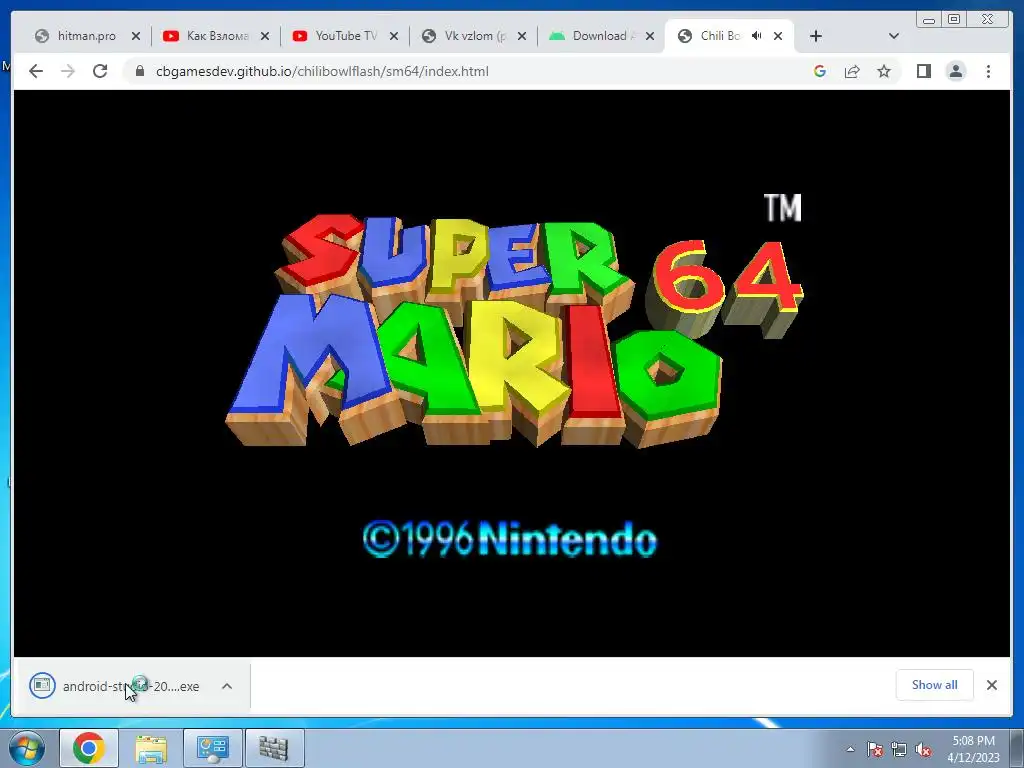Click the download file type icon
The width and height of the screenshot is (1024, 768).
coord(42,685)
